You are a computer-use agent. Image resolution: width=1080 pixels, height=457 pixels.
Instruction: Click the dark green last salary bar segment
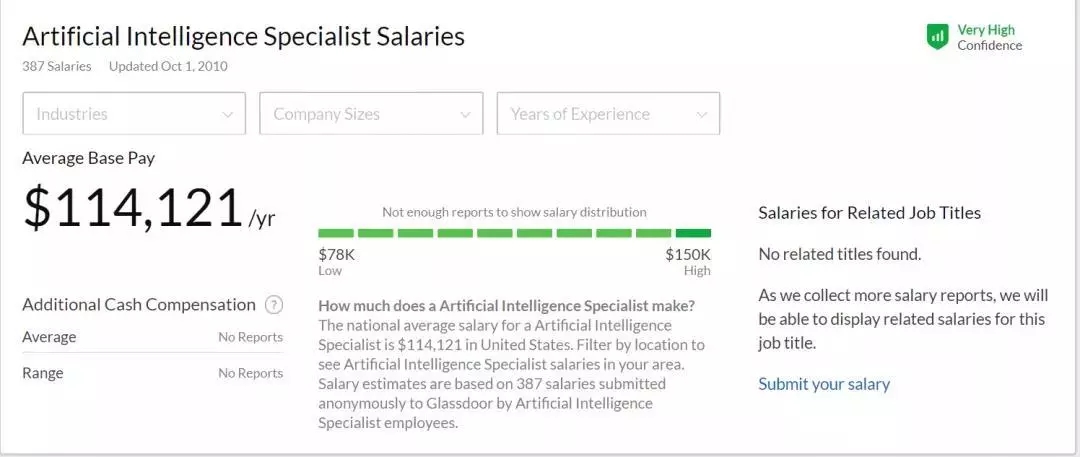693,233
